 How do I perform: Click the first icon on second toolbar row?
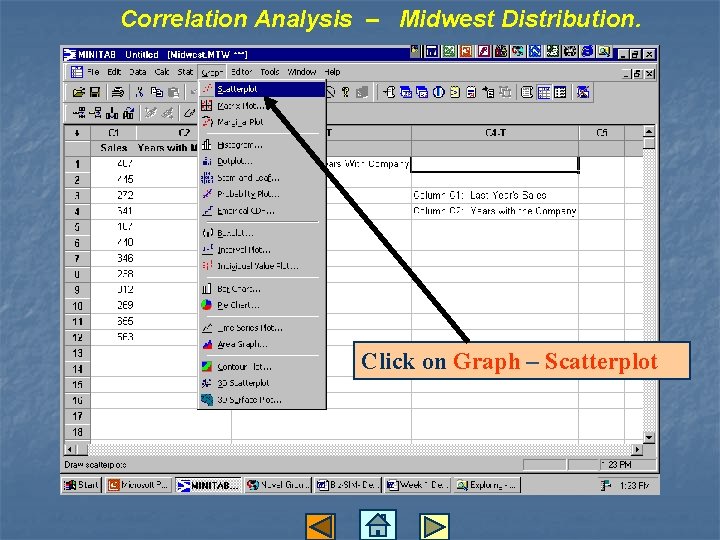[79, 112]
